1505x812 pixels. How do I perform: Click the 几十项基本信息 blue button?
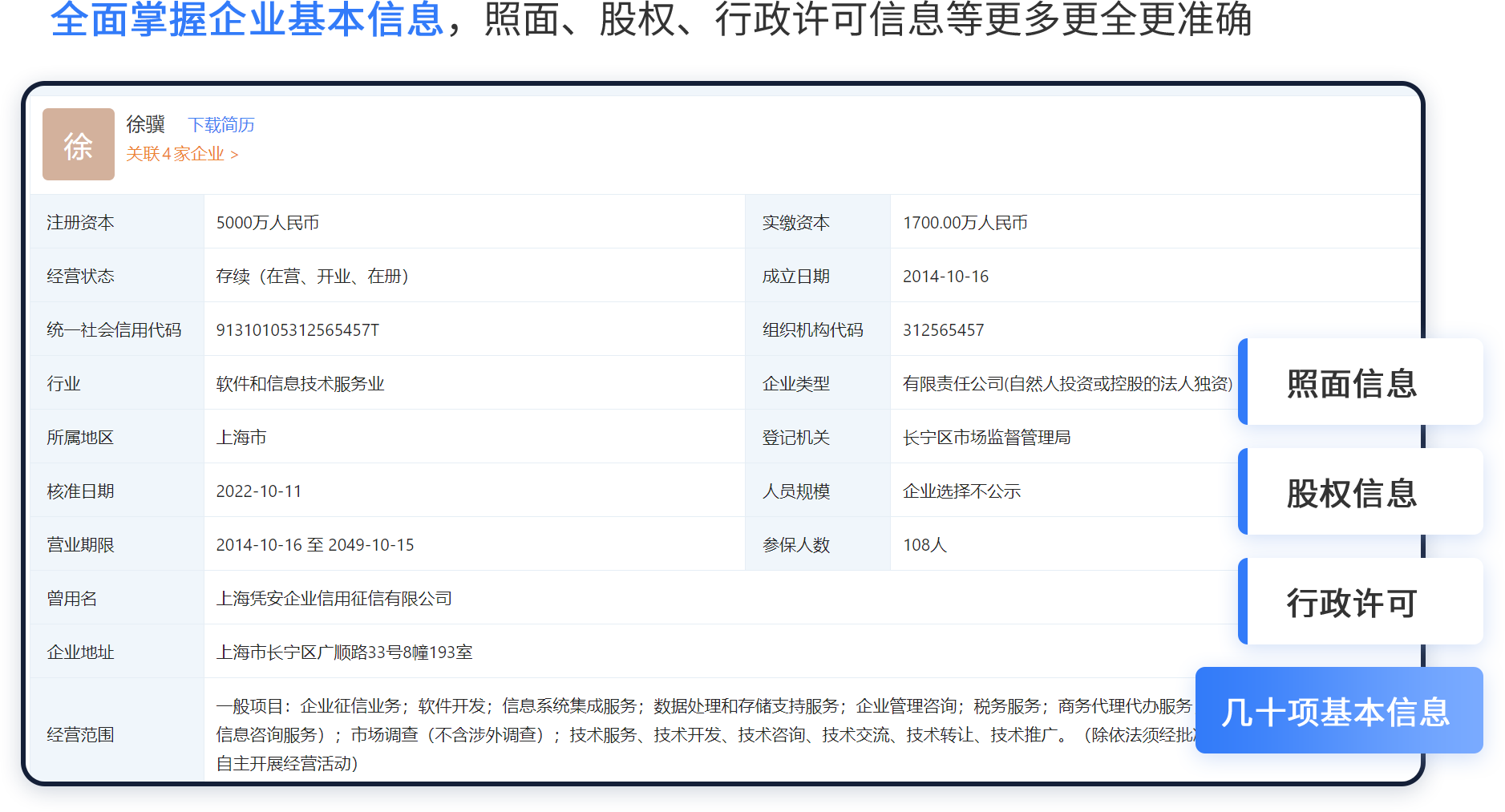[1337, 711]
